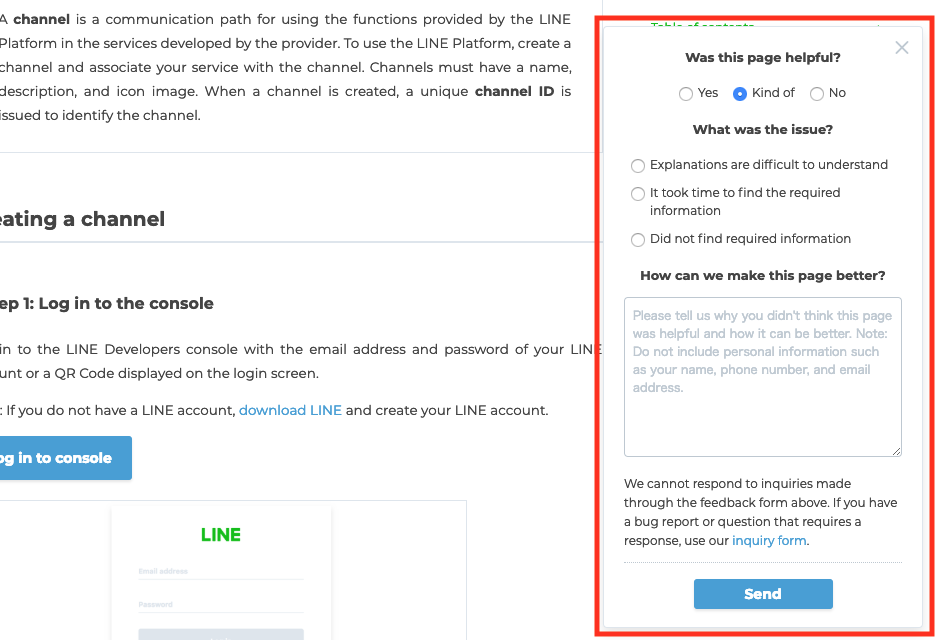936x640 pixels.
Task: Open the "download LINE" link
Action: pyautogui.click(x=290, y=410)
